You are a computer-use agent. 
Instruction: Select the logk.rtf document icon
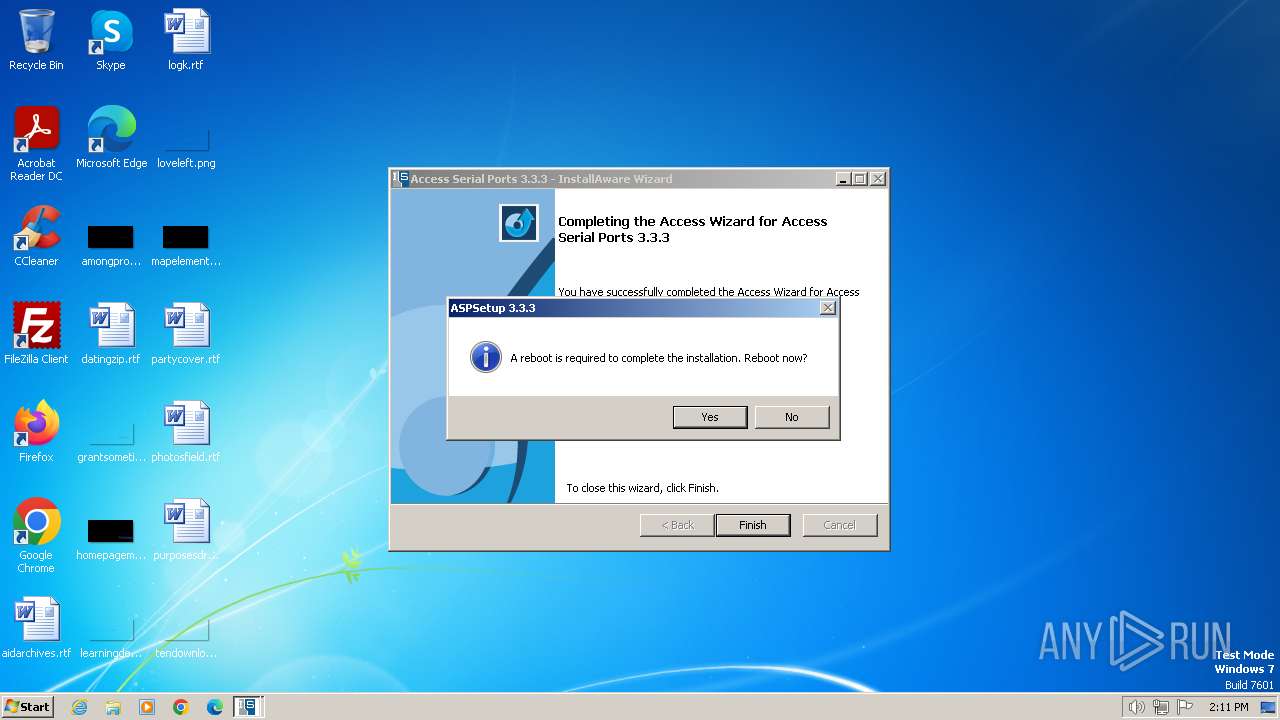pyautogui.click(x=186, y=40)
